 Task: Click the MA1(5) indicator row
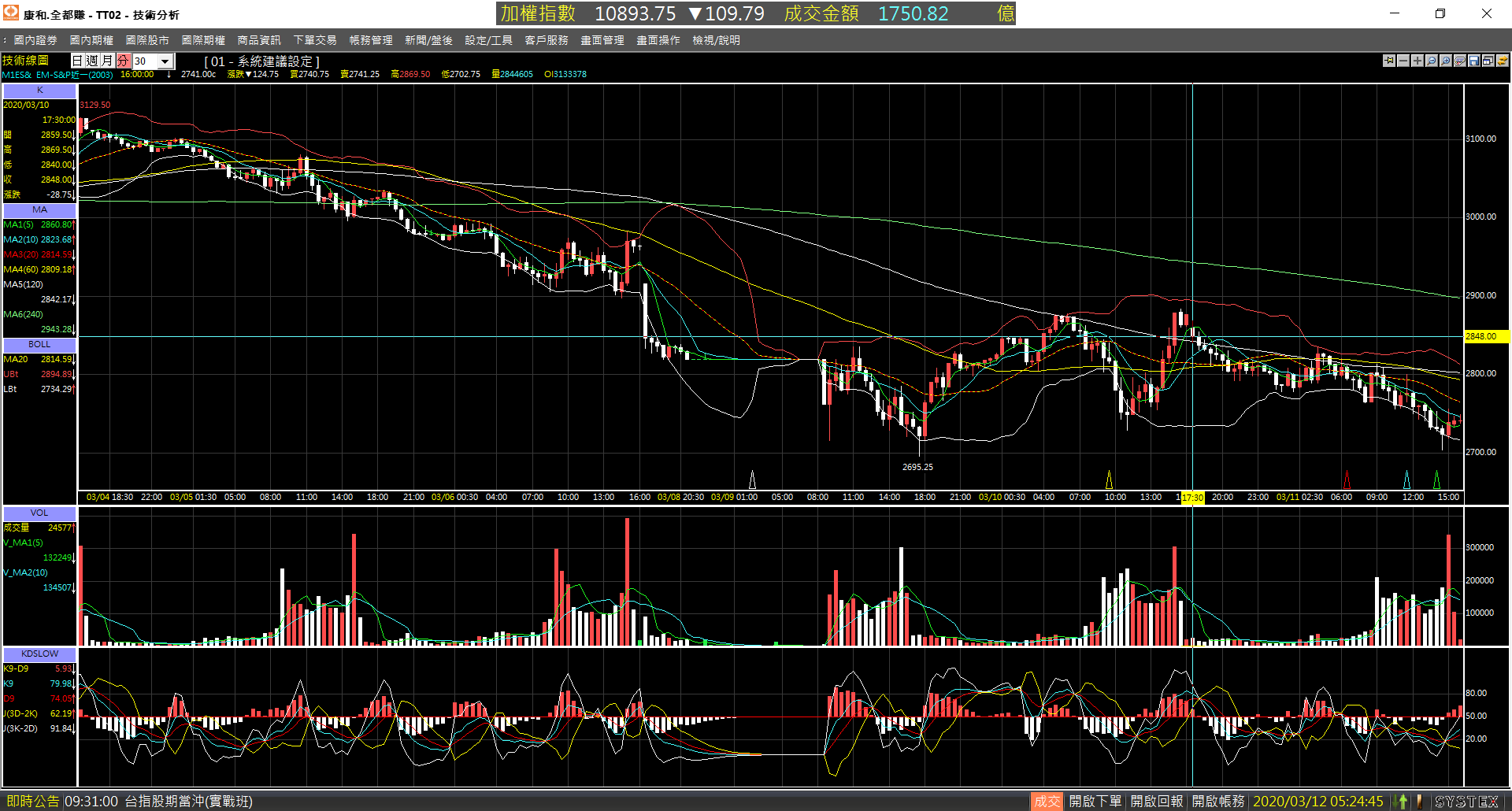click(x=39, y=224)
